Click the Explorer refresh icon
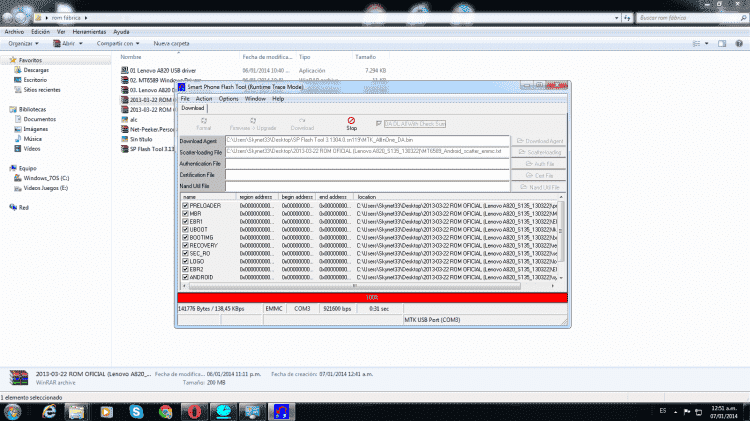The image size is (750, 421). (x=627, y=18)
